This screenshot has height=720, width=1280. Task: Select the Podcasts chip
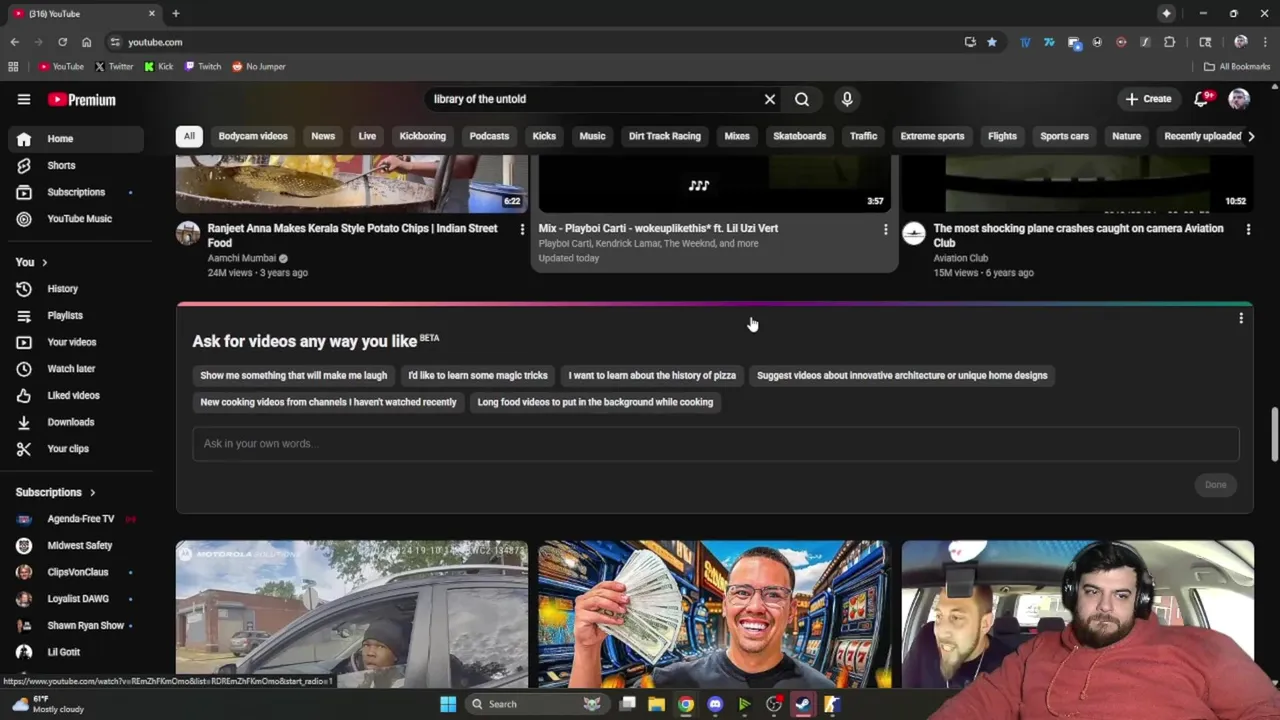(489, 136)
